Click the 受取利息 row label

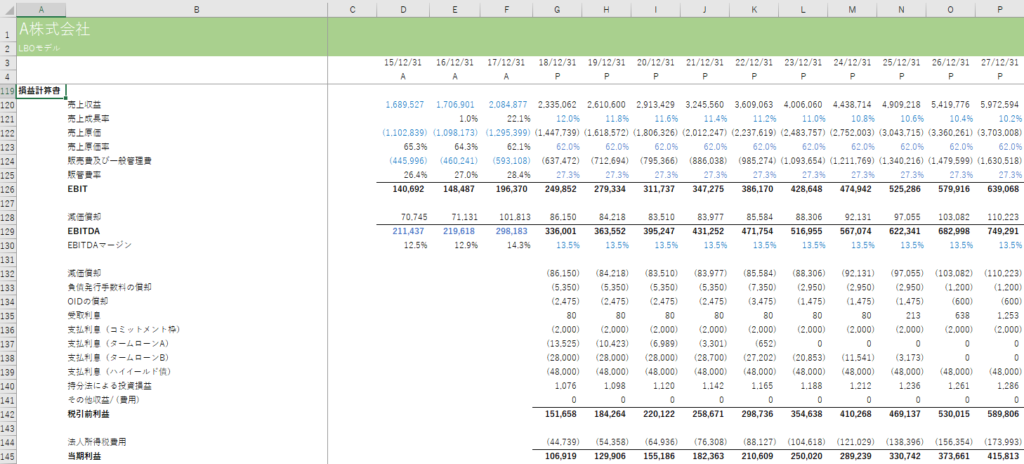point(84,314)
